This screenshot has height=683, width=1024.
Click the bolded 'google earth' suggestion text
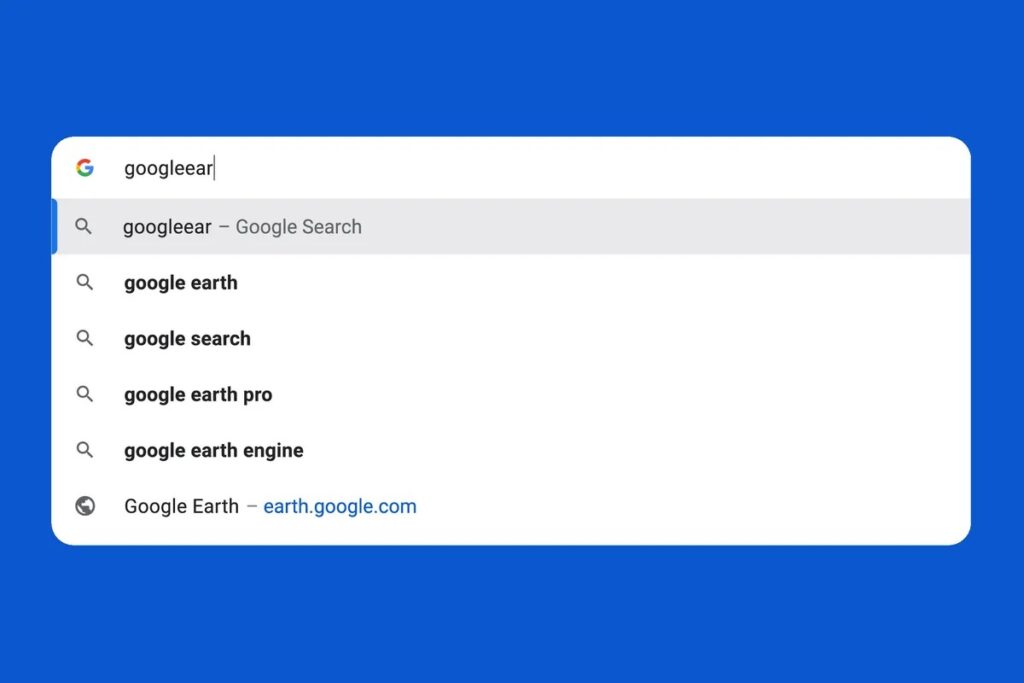click(x=180, y=282)
